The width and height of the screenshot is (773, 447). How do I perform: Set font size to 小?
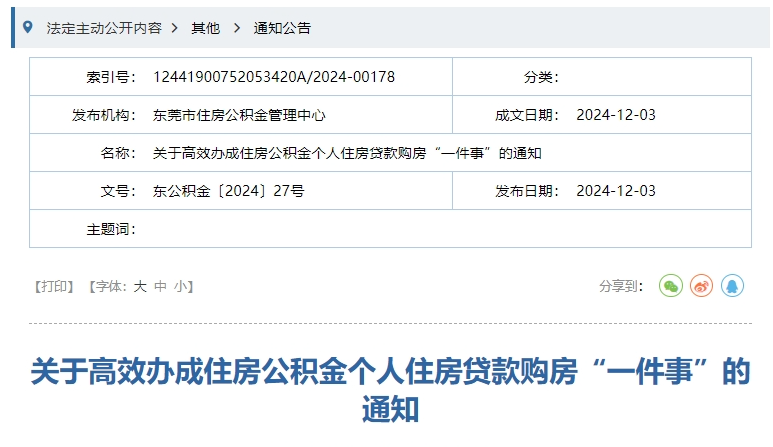(180, 286)
